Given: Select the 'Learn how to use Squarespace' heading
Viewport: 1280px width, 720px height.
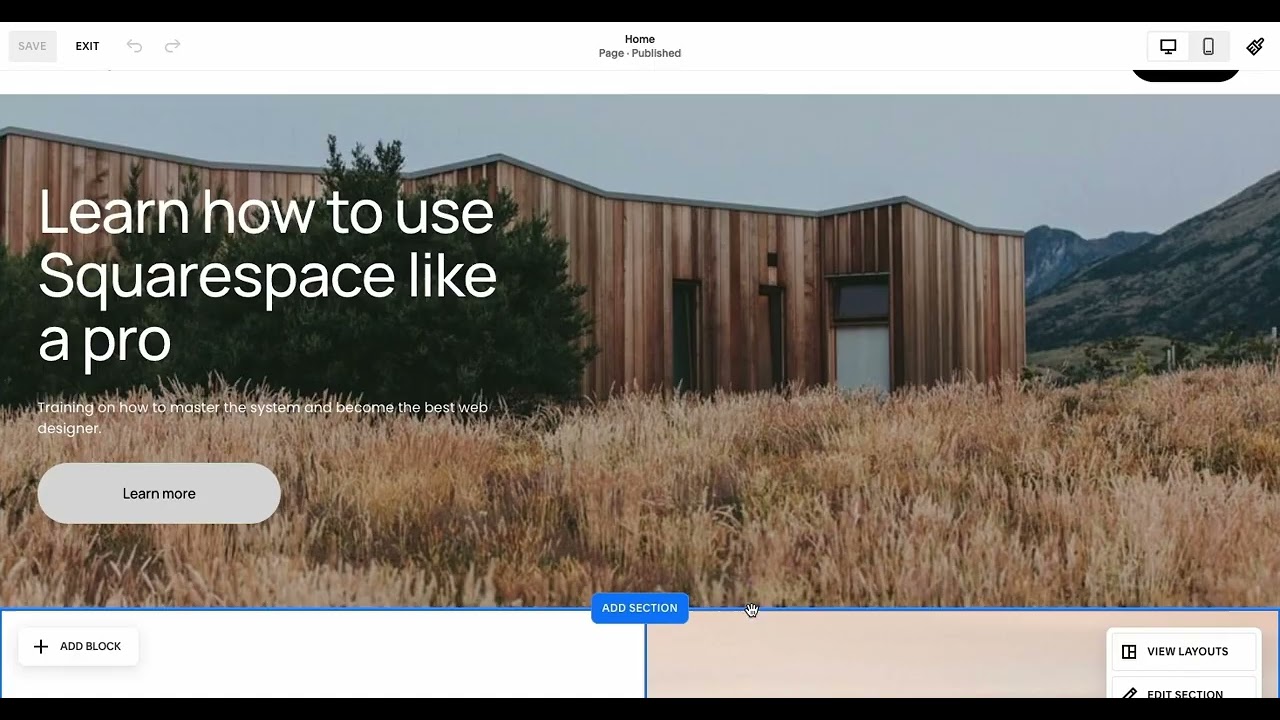Looking at the screenshot, I should (x=267, y=275).
